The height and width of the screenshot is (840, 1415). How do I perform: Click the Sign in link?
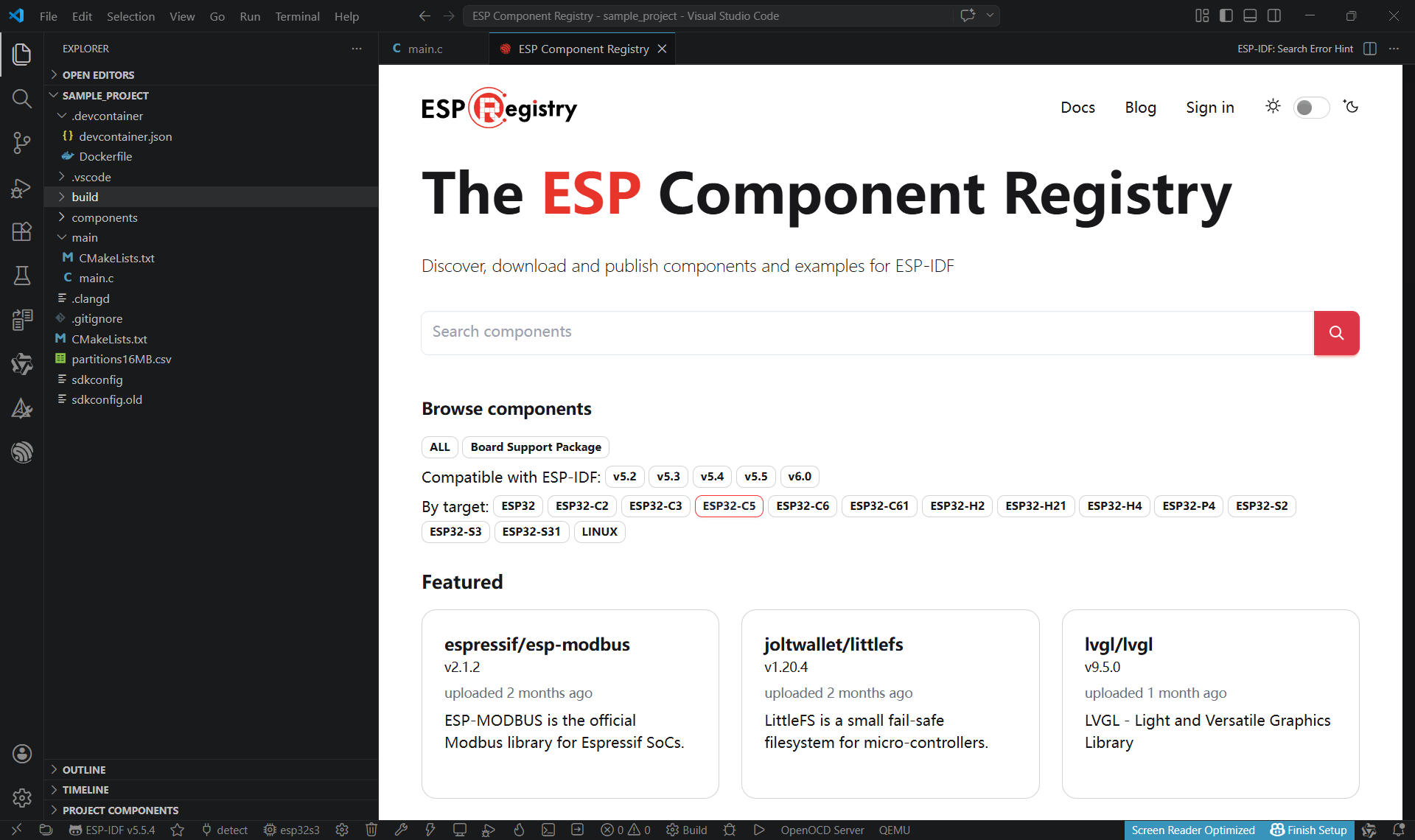point(1209,108)
